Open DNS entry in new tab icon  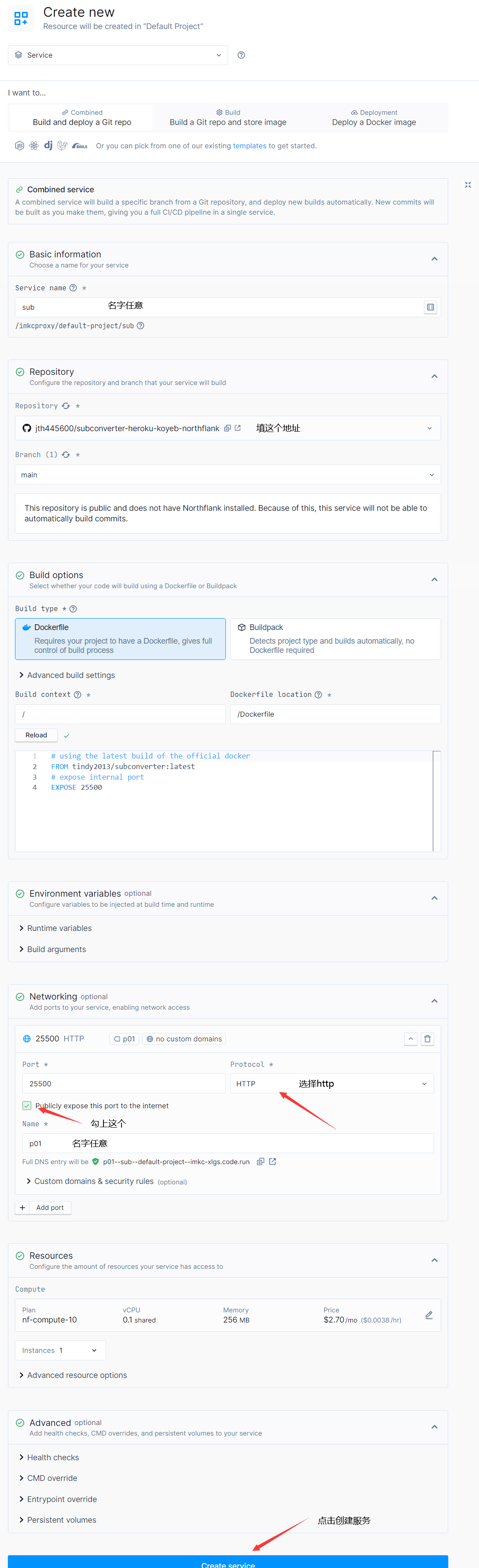click(273, 1161)
